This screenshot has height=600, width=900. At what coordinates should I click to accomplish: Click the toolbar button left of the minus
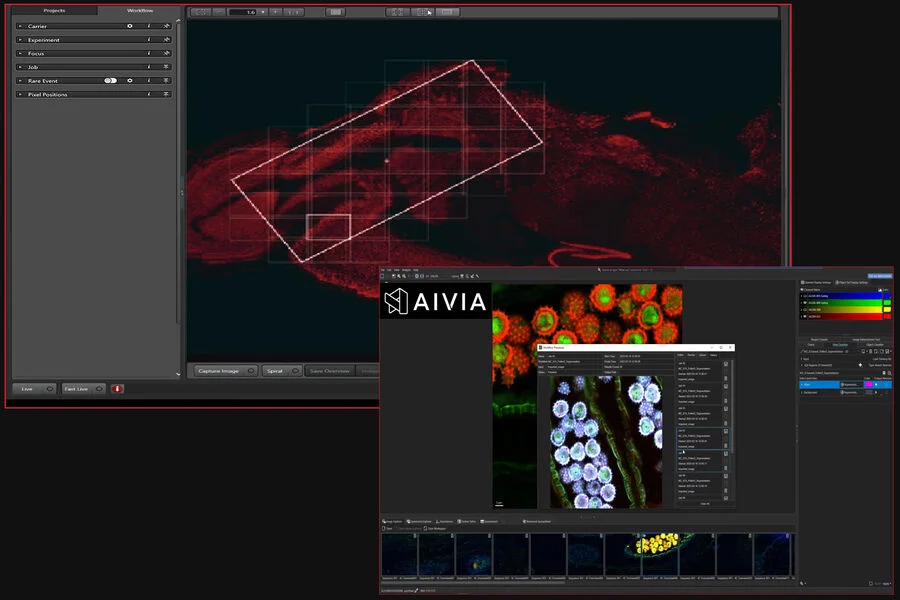(200, 12)
